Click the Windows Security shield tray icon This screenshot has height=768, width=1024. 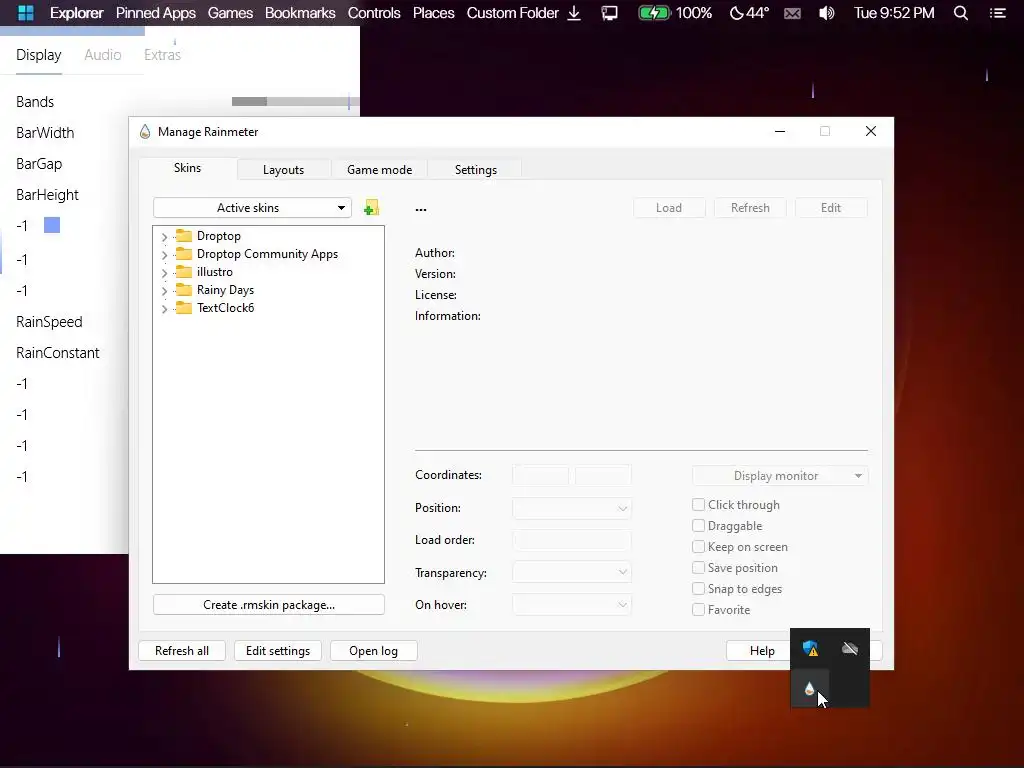click(x=810, y=648)
